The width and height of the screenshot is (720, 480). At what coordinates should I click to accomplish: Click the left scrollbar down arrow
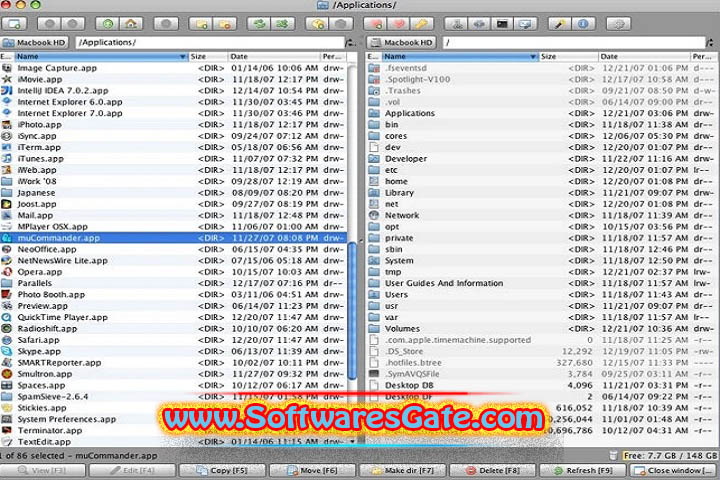click(x=352, y=441)
